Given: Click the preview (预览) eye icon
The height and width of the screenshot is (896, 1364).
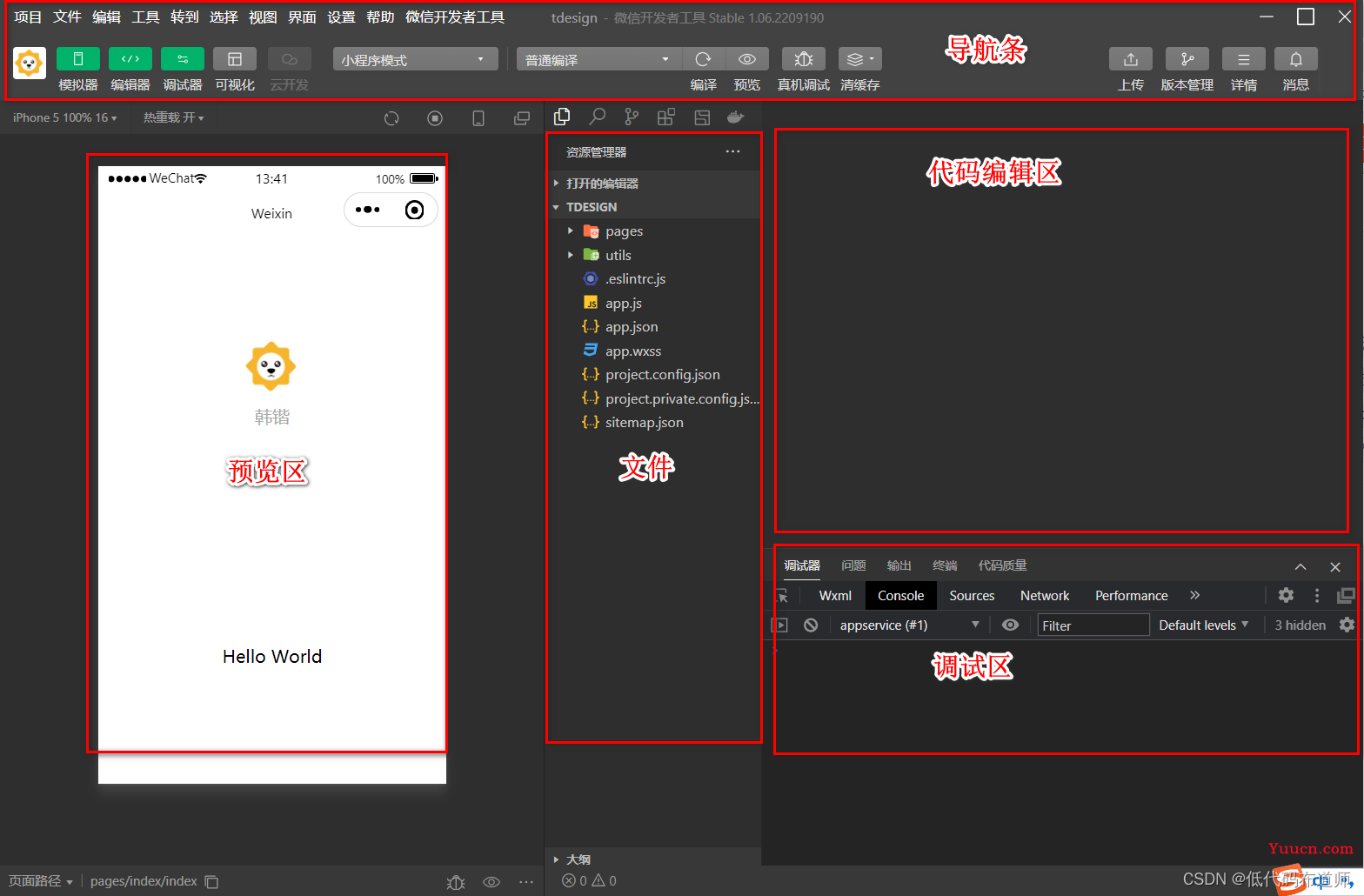Looking at the screenshot, I should tap(747, 59).
